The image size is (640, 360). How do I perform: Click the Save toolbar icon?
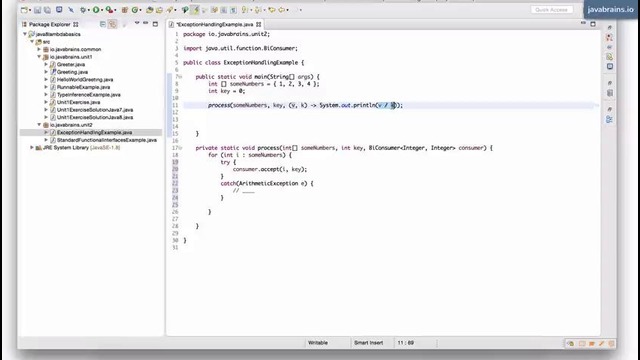click(x=38, y=10)
